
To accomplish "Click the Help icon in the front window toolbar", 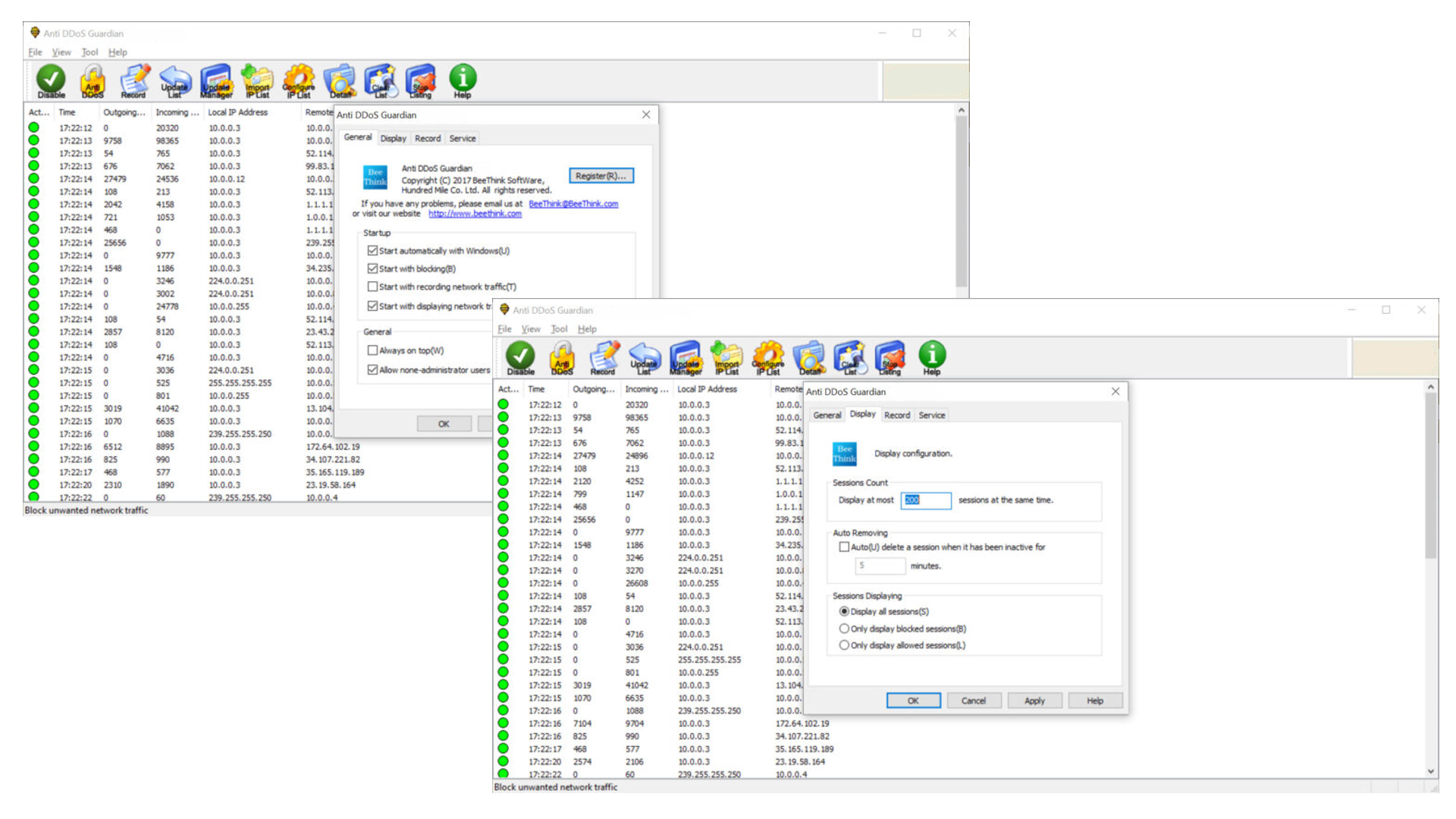I will [x=932, y=357].
